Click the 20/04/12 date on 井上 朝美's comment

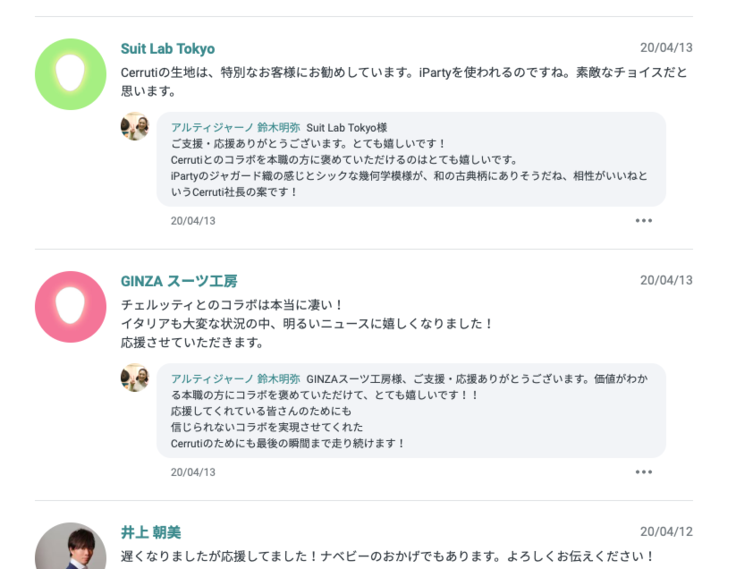click(x=666, y=532)
